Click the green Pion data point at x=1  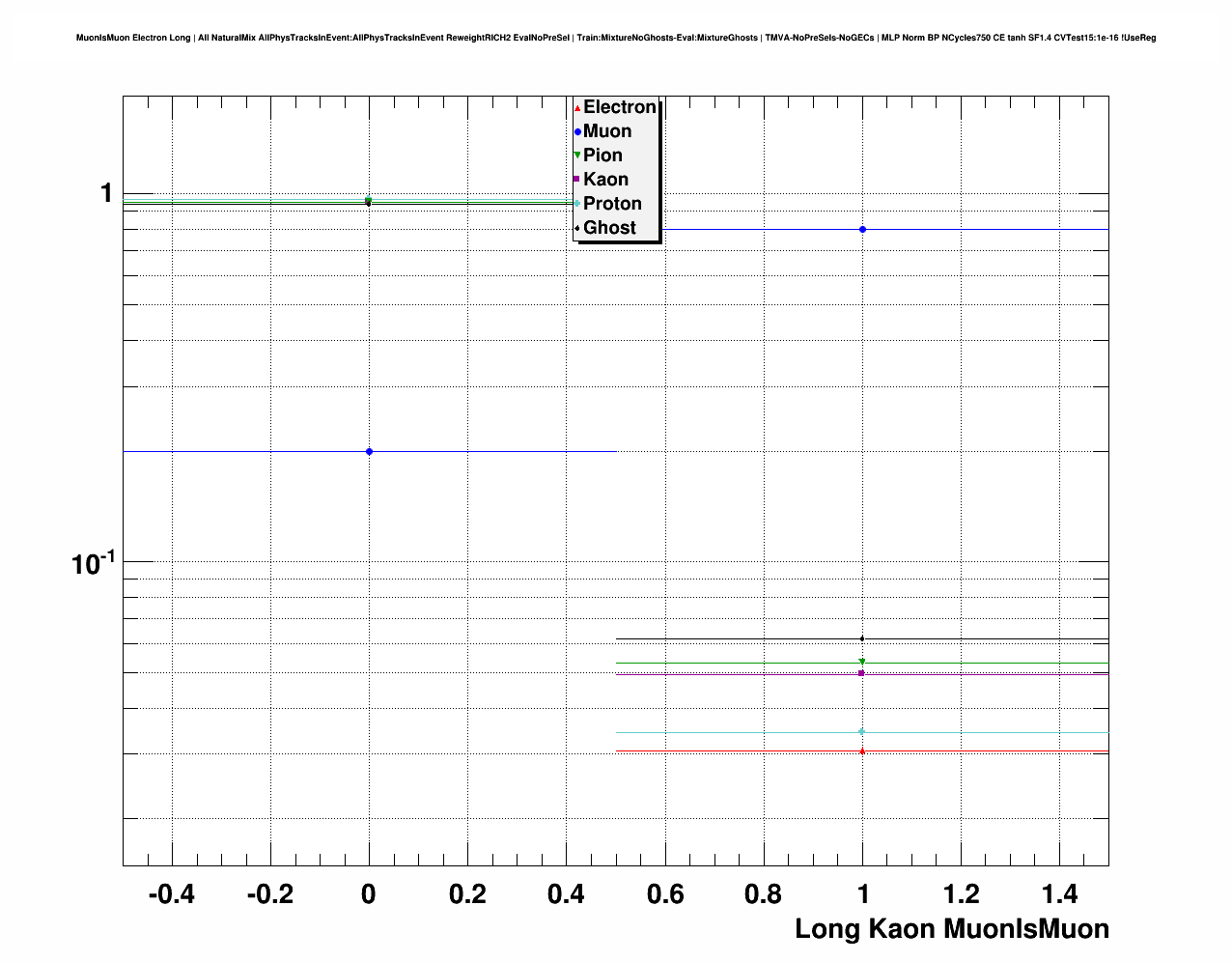coord(862,662)
